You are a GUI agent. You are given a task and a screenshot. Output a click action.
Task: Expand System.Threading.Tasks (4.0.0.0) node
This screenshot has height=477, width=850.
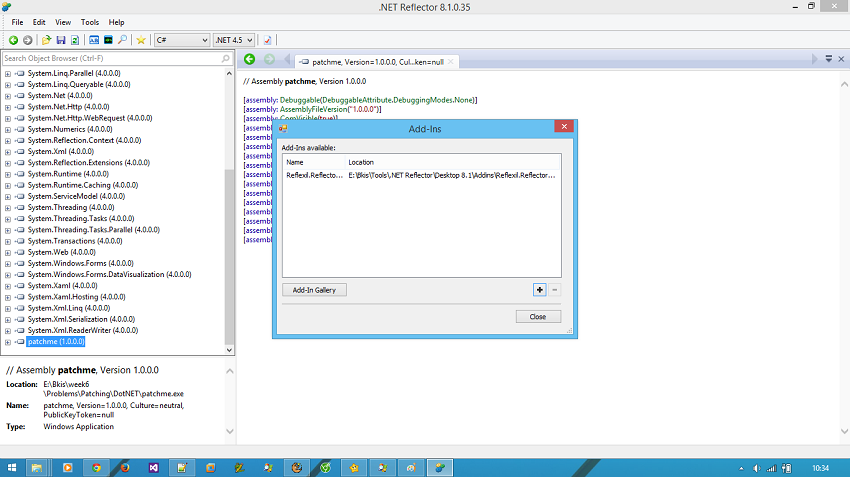(8, 219)
